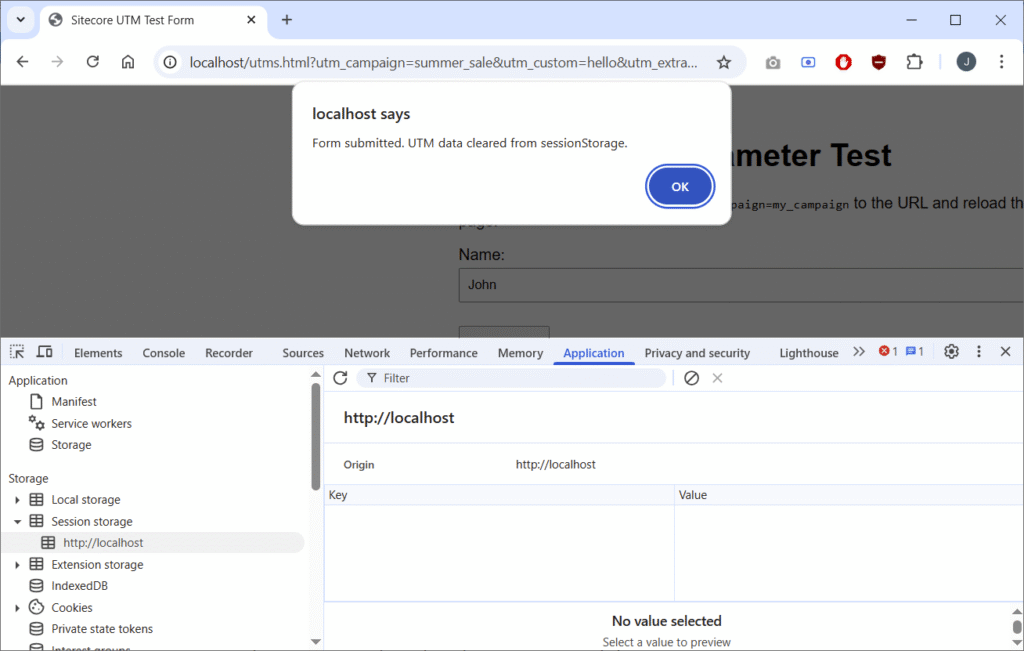The width and height of the screenshot is (1024, 651).
Task: Open the Extensions puzzle menu
Action: (x=914, y=63)
